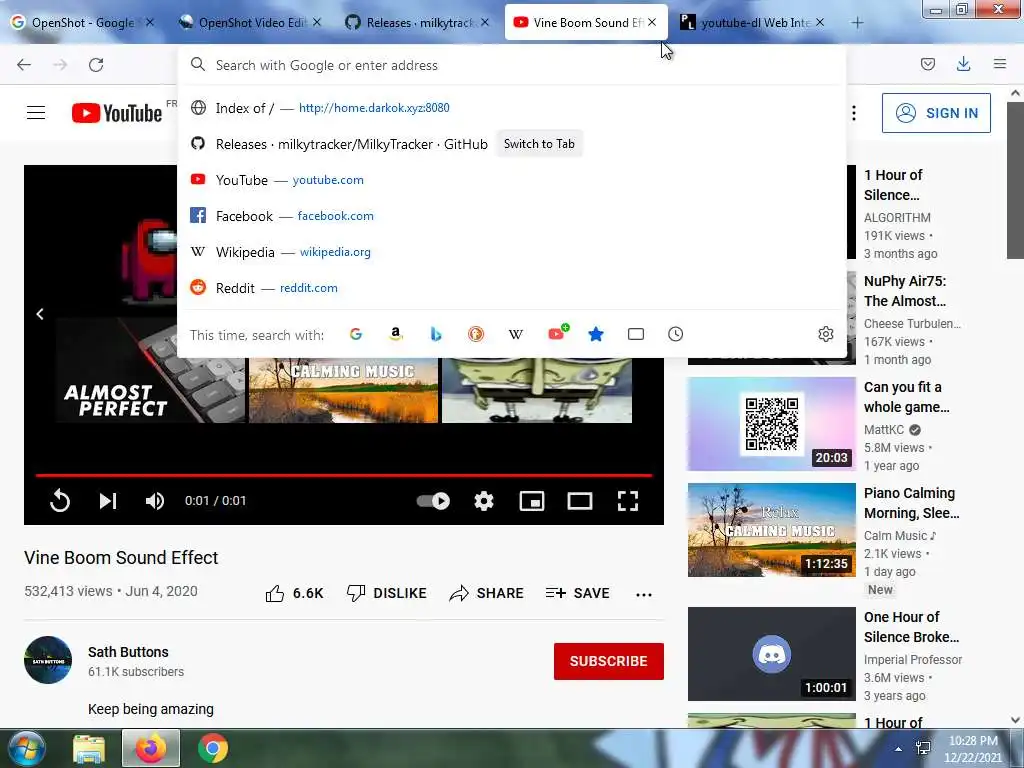
Task: Search this time with Google icon
Action: click(x=356, y=334)
